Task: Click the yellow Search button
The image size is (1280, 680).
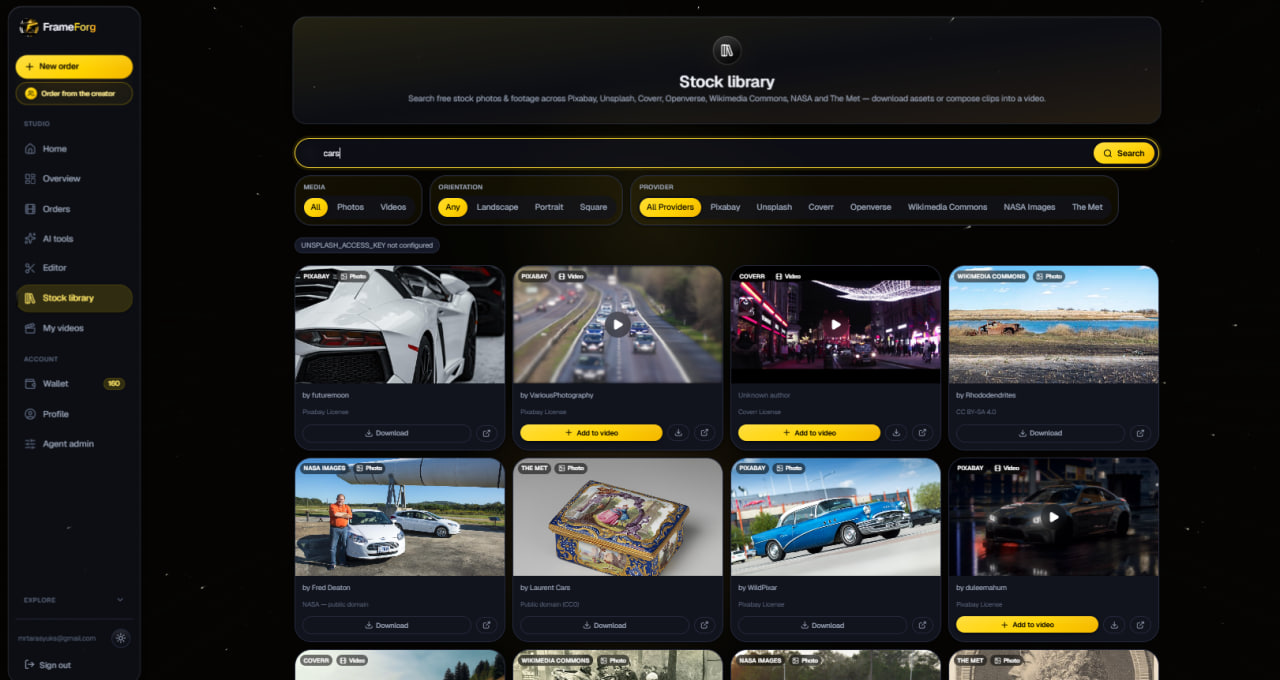Action: [1124, 153]
